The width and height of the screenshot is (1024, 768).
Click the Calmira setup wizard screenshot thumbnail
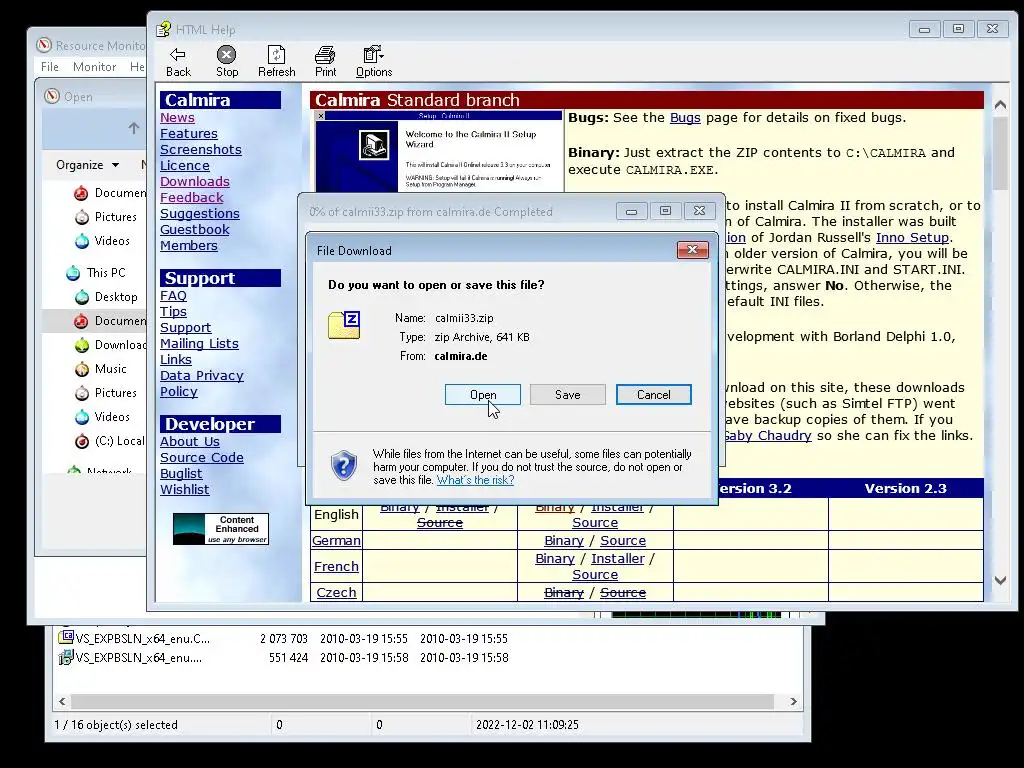click(439, 152)
